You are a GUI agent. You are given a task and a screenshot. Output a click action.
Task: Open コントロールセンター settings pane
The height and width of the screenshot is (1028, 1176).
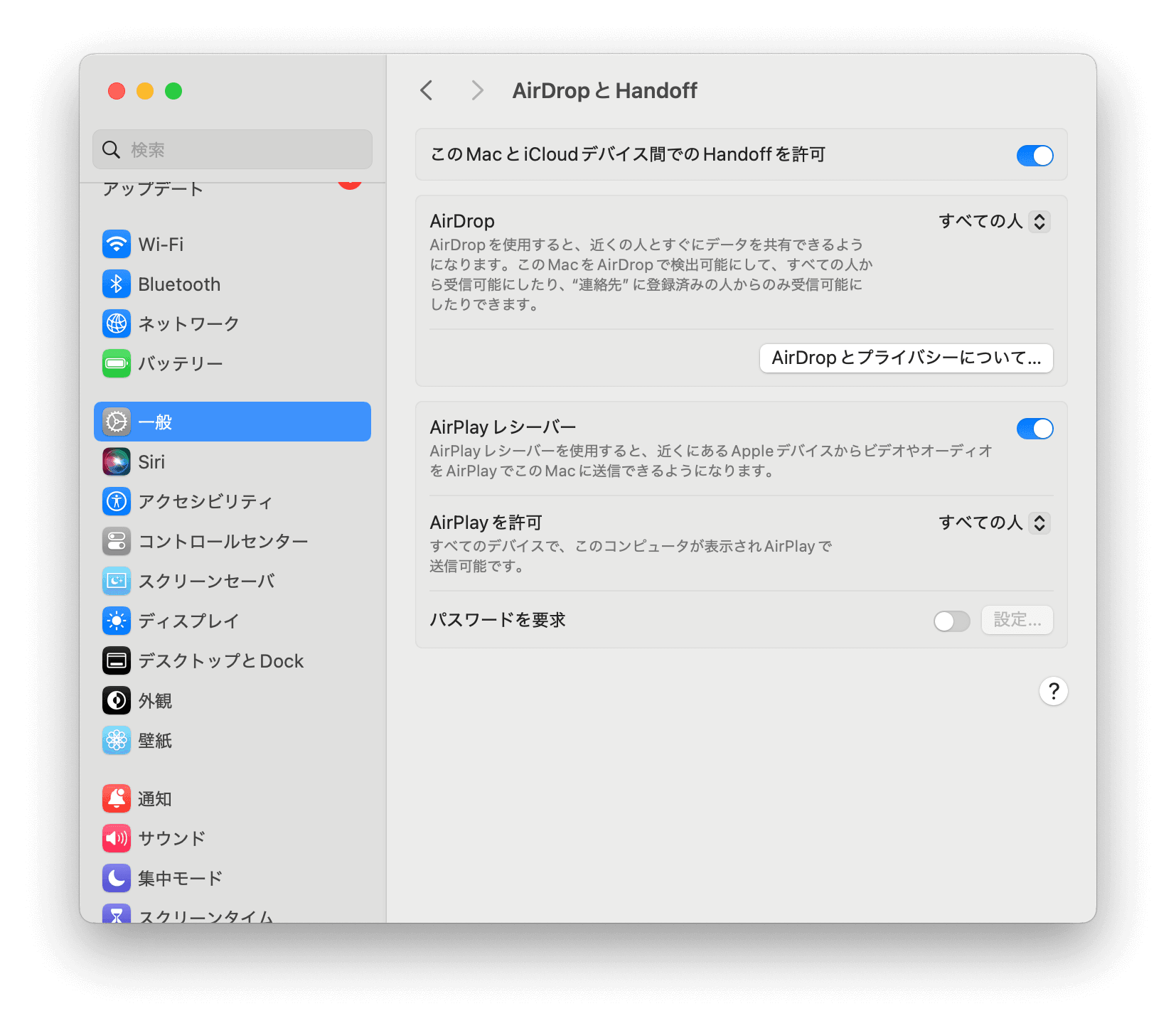pos(232,542)
